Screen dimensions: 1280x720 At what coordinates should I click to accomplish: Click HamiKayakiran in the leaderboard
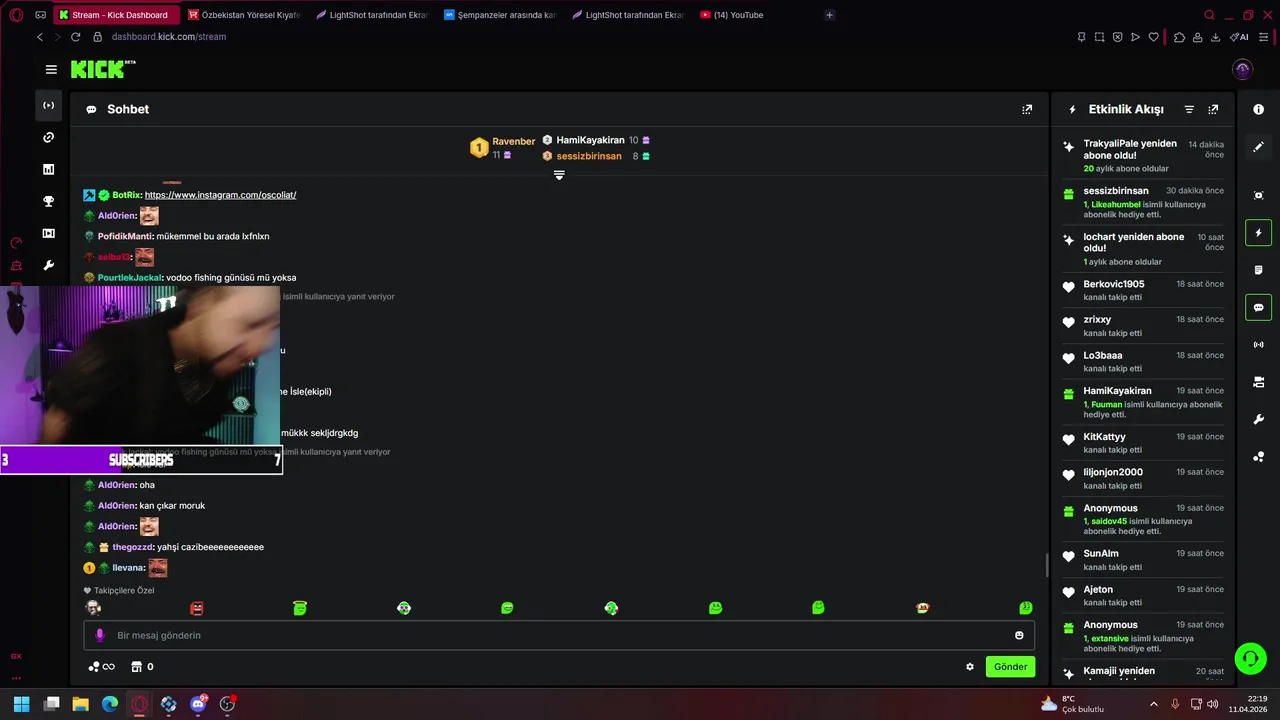tap(590, 140)
